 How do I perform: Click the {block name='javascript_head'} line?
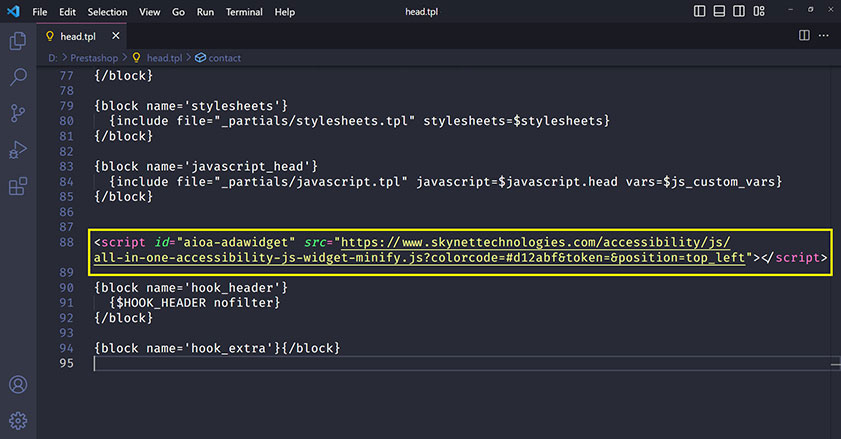tap(206, 167)
